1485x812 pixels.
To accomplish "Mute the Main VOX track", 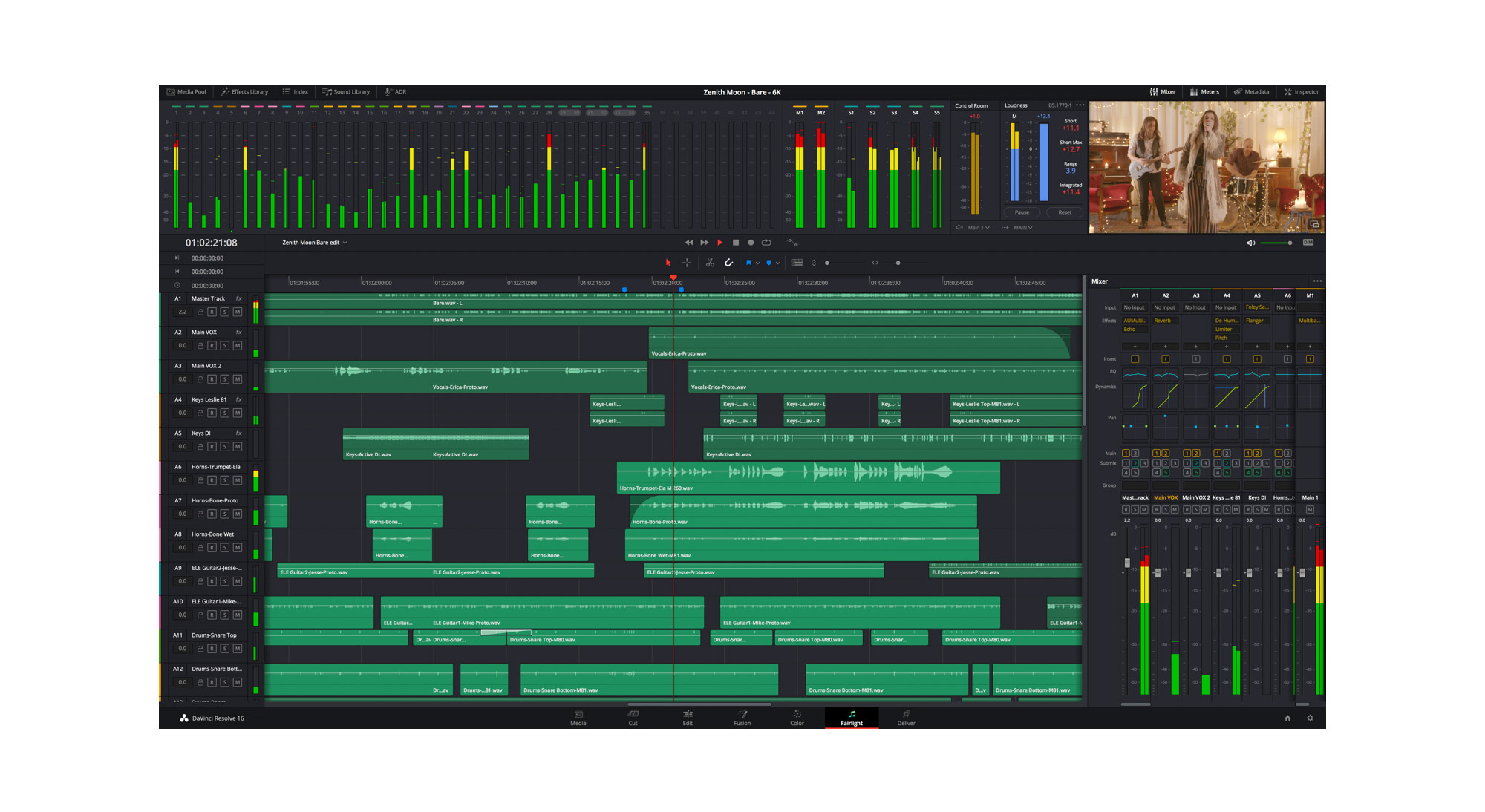I will point(238,346).
